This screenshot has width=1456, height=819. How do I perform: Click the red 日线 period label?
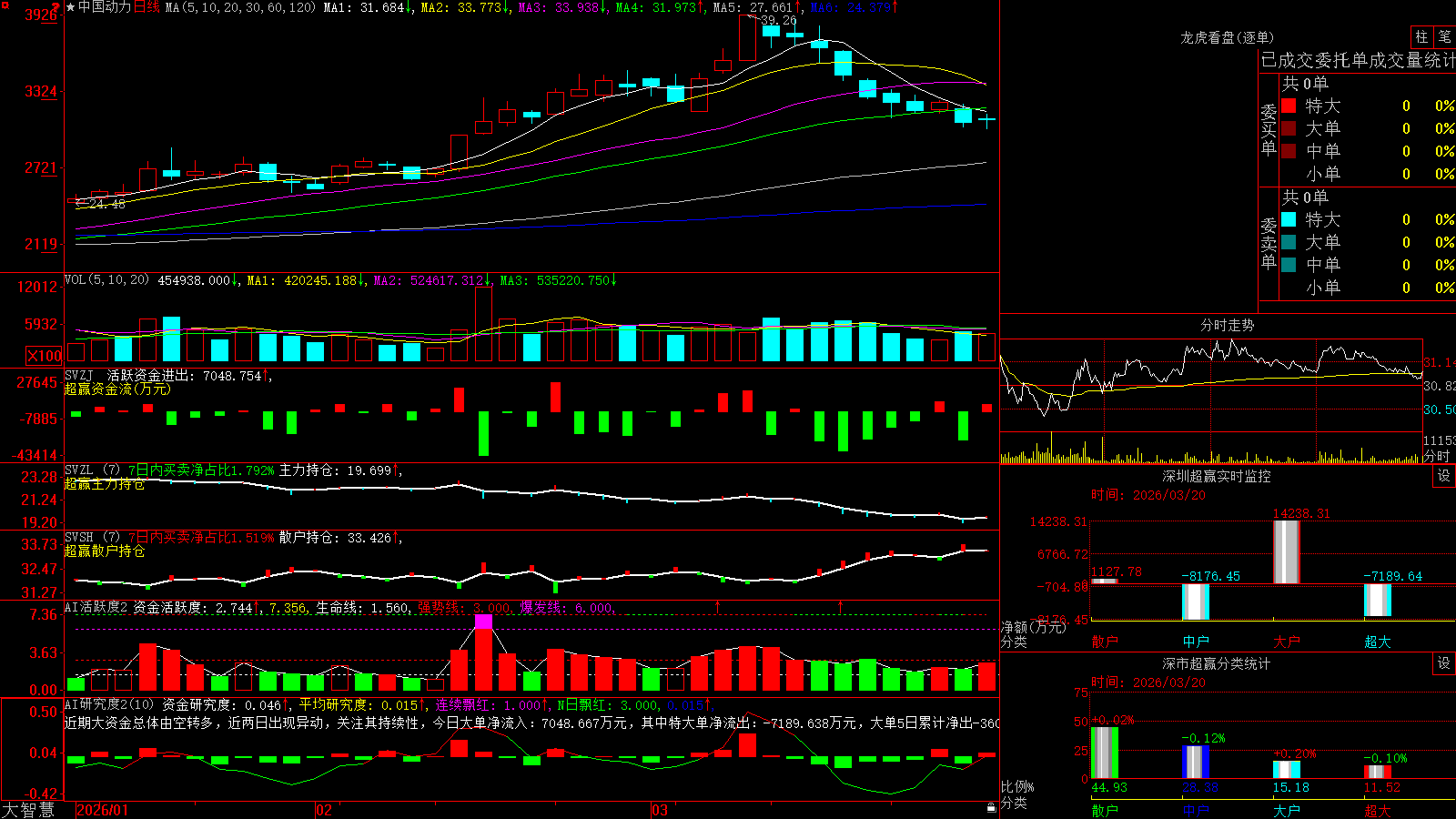click(x=147, y=7)
